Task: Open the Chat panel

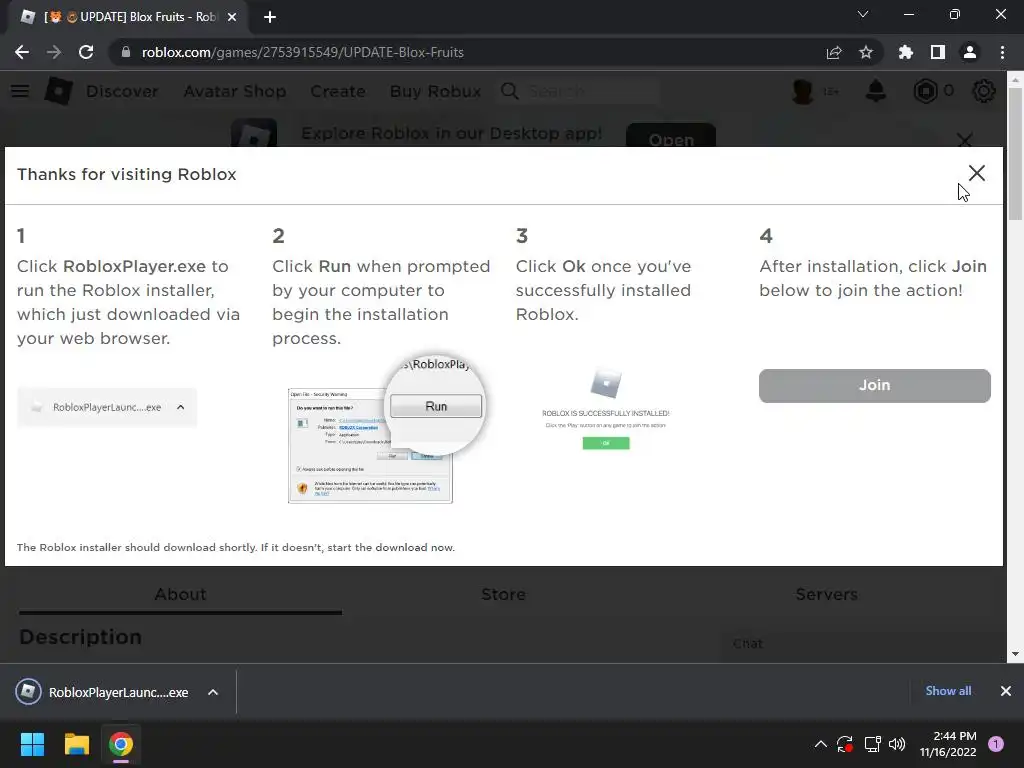Action: click(748, 644)
